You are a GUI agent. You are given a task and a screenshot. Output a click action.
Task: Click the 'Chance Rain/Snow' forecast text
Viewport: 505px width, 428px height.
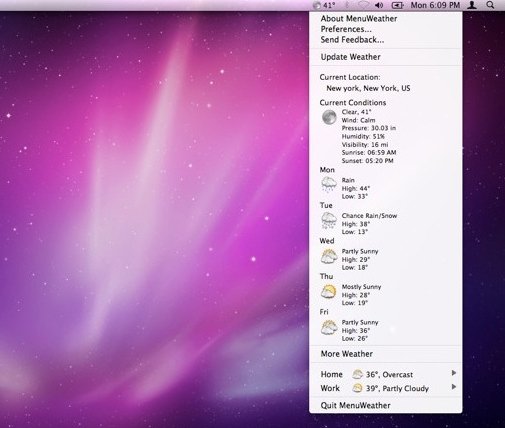tap(369, 216)
